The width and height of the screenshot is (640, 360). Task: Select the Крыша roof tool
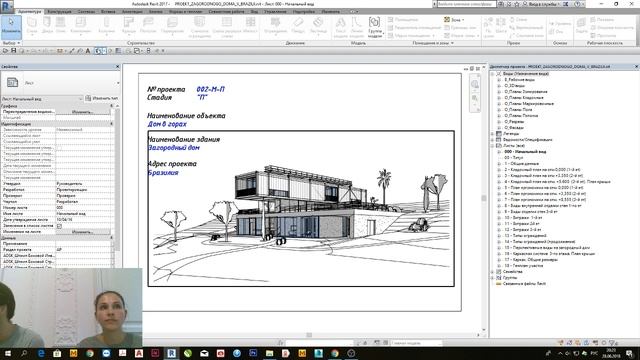129,26
